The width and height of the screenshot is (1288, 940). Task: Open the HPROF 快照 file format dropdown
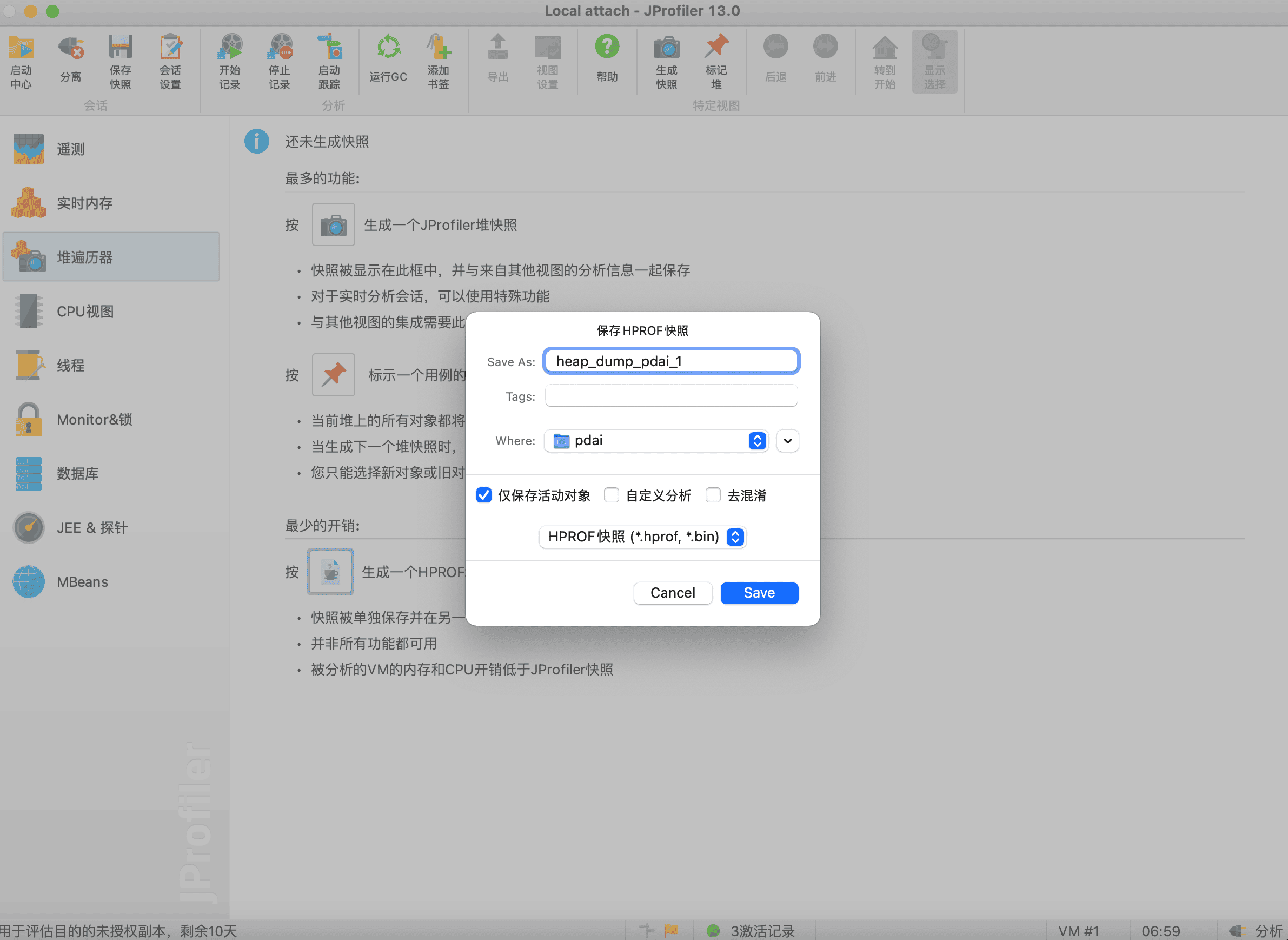point(643,537)
